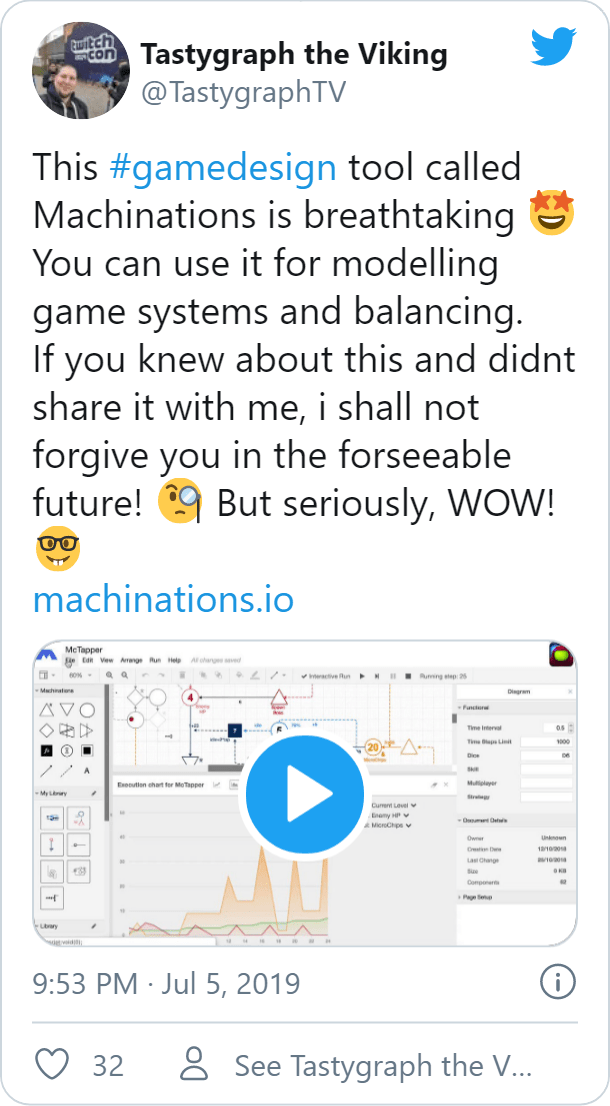The image size is (610, 1106).
Task: Open the Arrange menu
Action: pos(131,661)
